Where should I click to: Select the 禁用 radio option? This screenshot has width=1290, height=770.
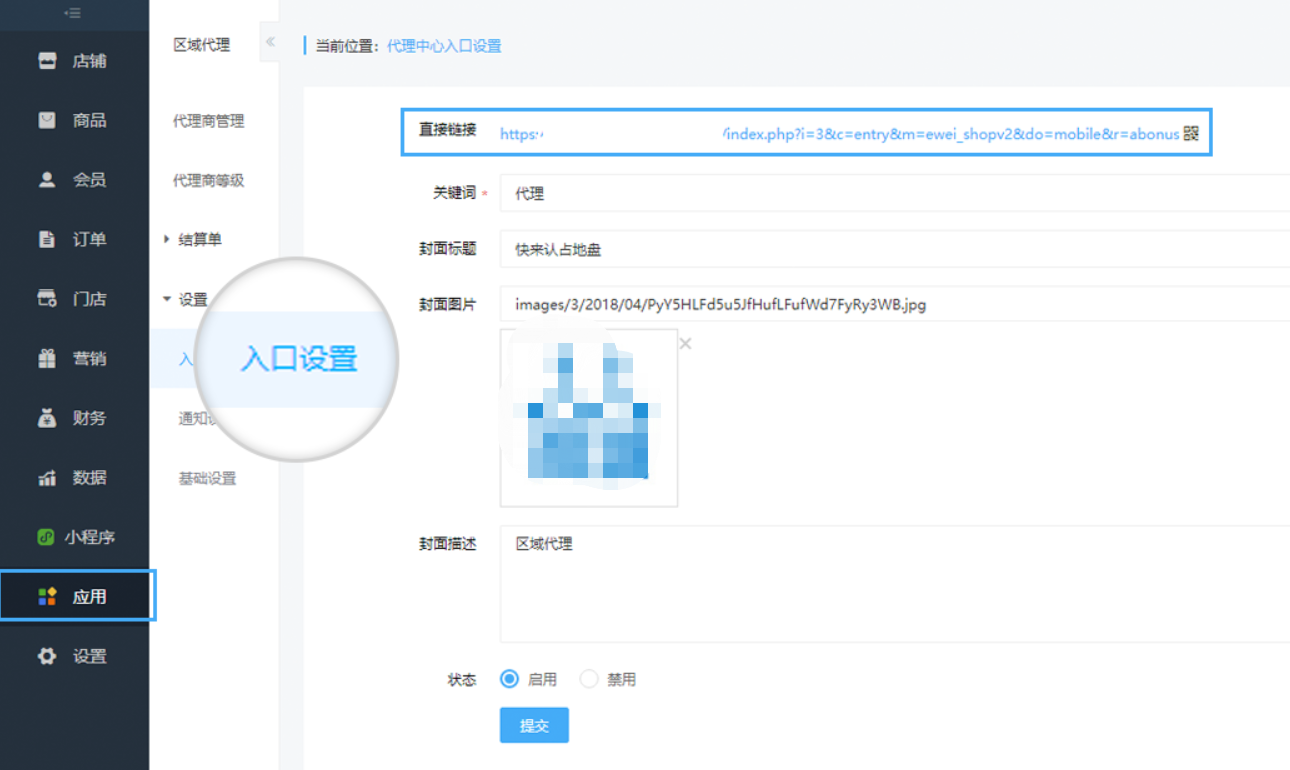click(x=589, y=679)
